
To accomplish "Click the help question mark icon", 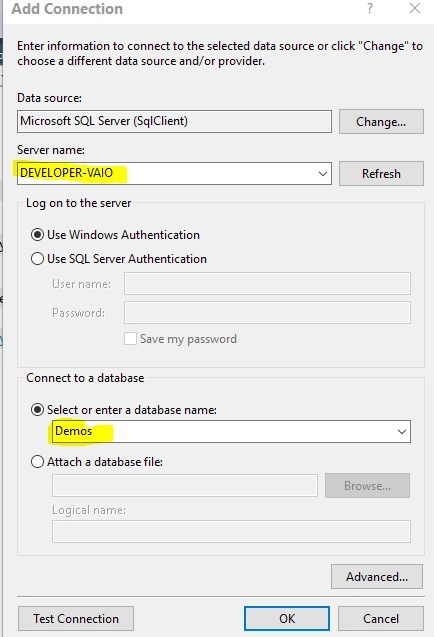I will coord(370,8).
